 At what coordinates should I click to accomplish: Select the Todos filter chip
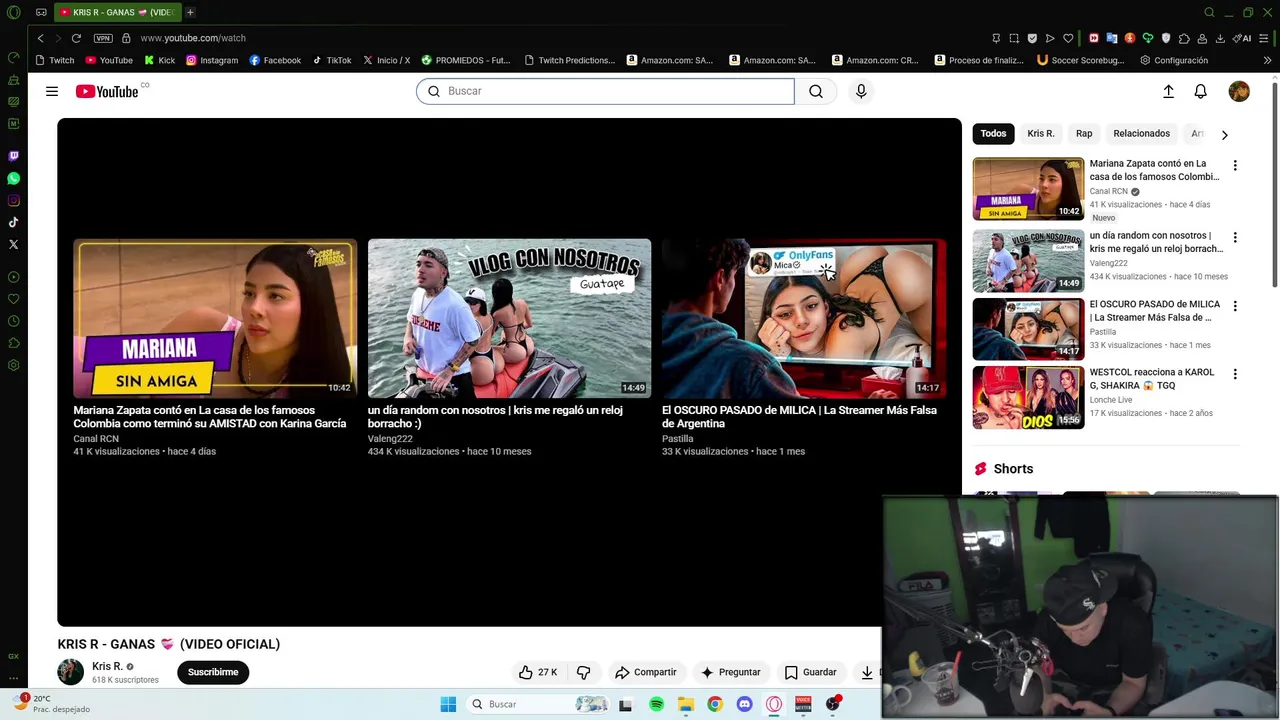coord(993,133)
